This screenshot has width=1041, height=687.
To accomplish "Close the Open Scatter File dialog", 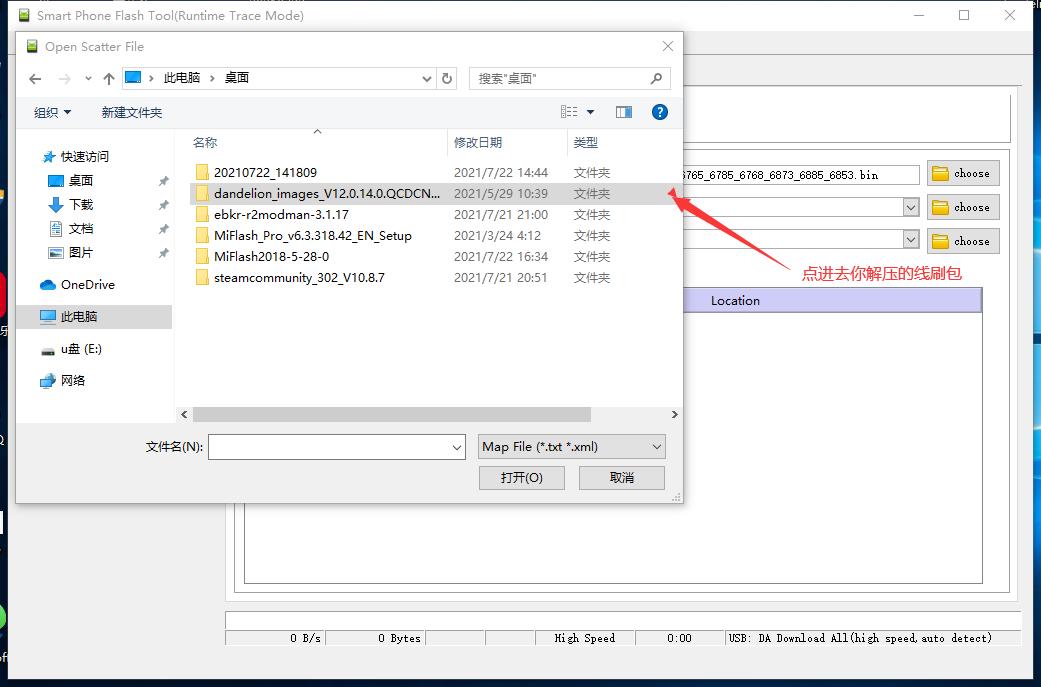I will point(667,46).
